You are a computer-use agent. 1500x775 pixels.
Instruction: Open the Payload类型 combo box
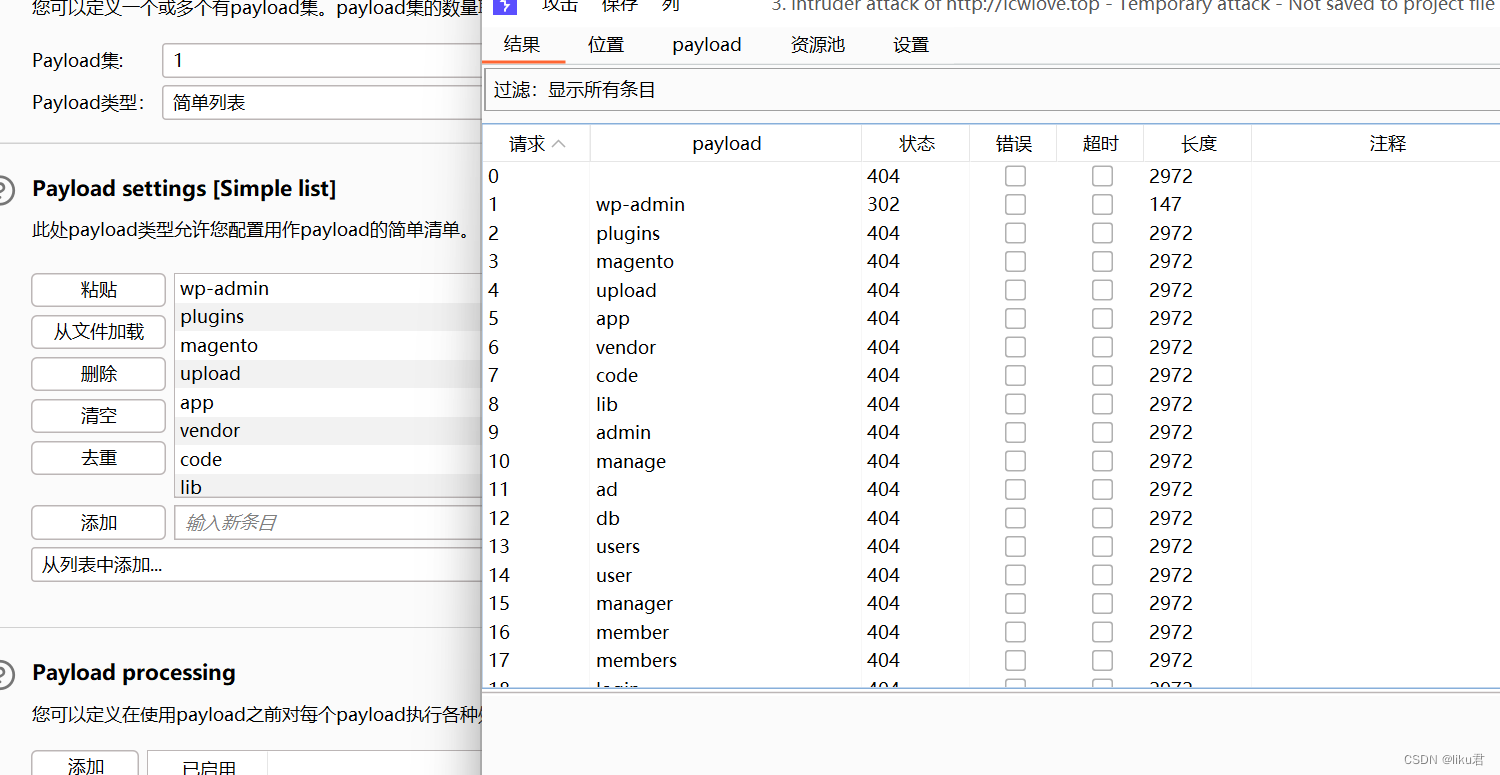(322, 102)
